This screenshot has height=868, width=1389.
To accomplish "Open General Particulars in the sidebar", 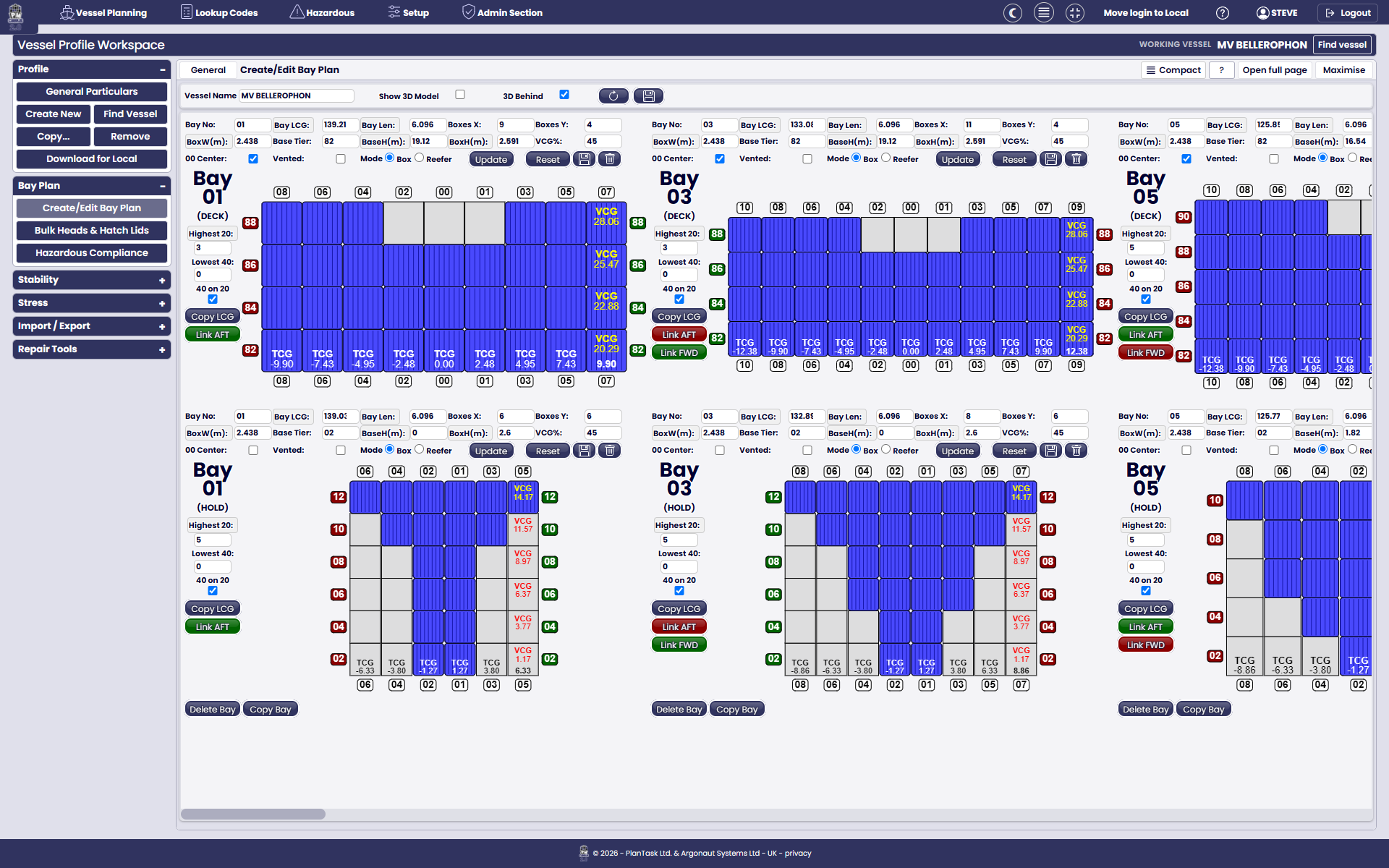I will (92, 92).
